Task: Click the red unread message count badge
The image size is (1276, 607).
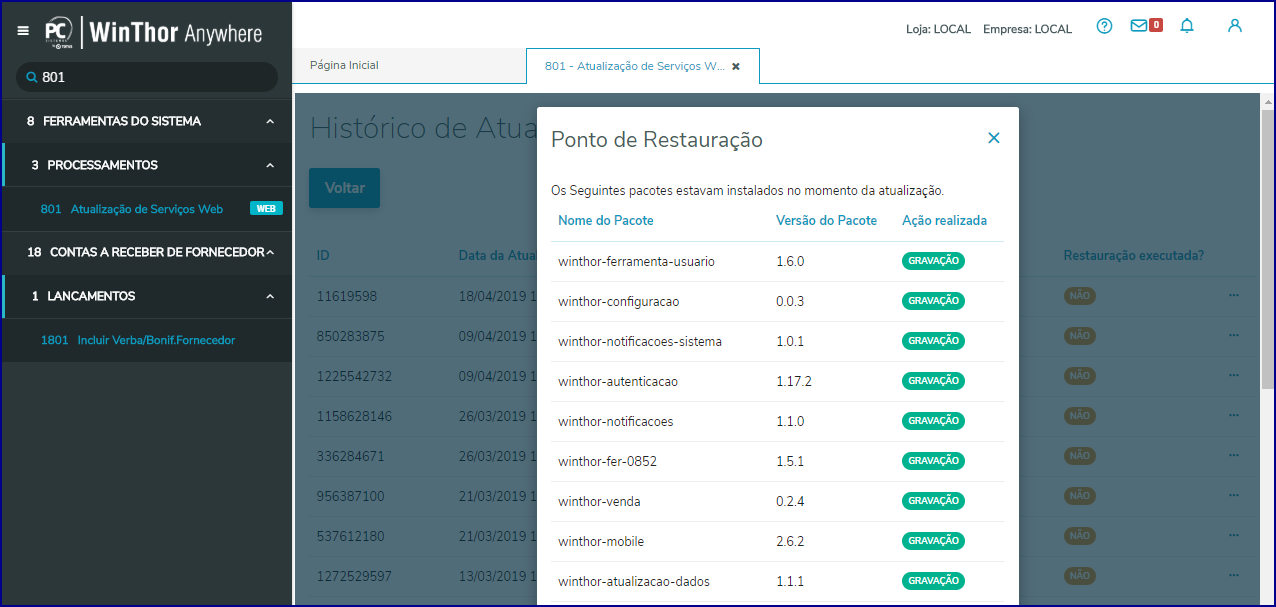Action: pos(1156,25)
